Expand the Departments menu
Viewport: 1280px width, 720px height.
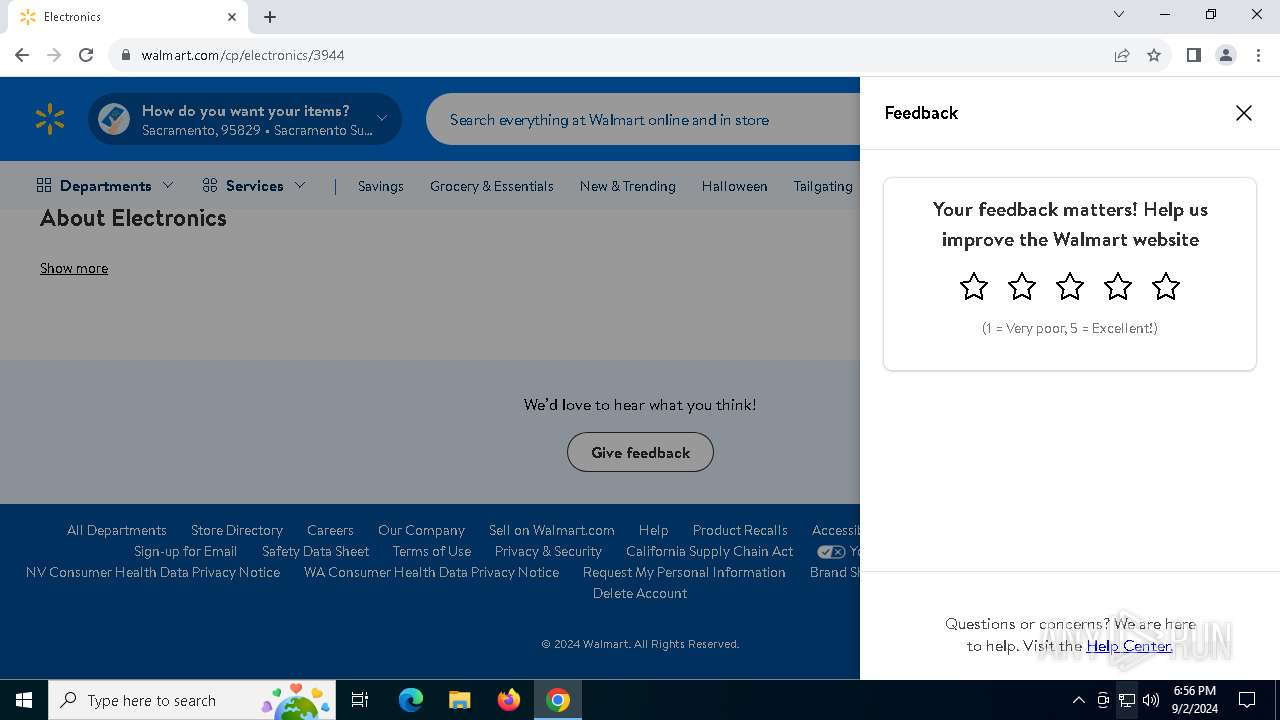pyautogui.click(x=105, y=186)
